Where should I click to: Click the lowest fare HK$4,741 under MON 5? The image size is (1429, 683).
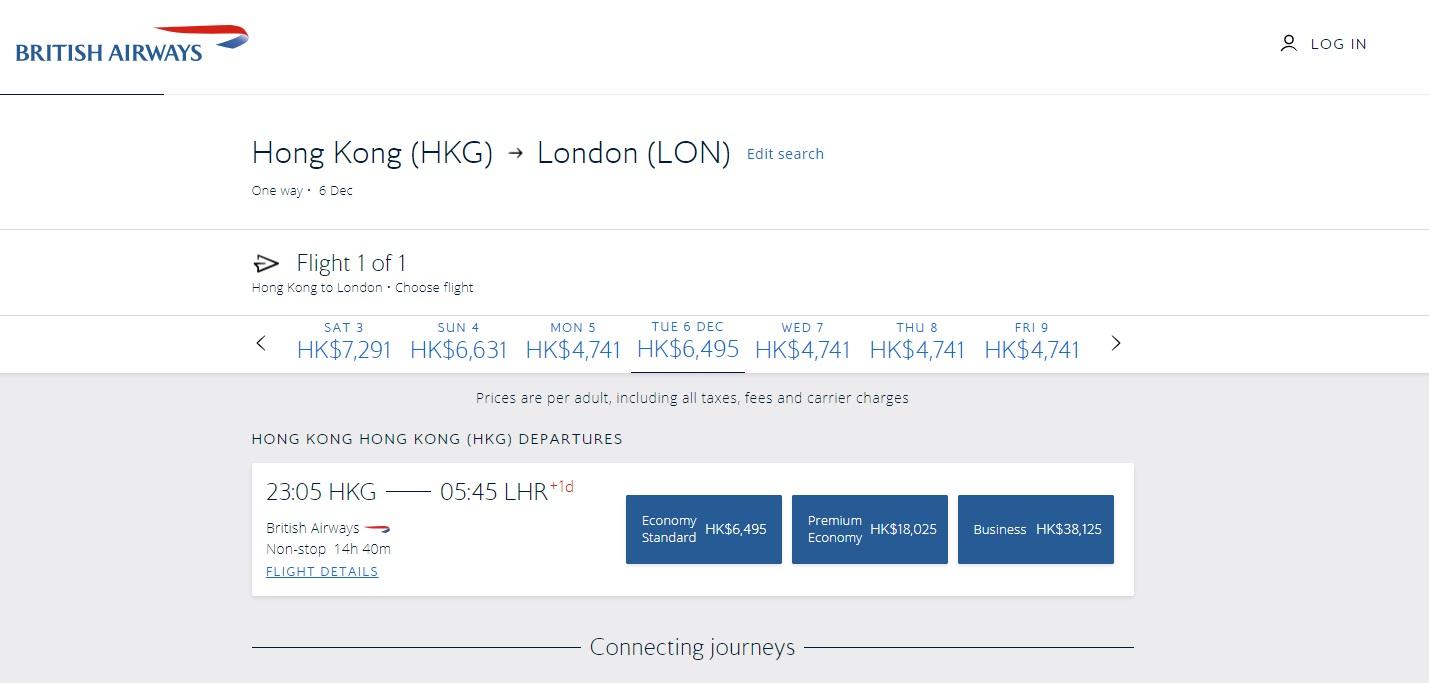[x=573, y=350]
